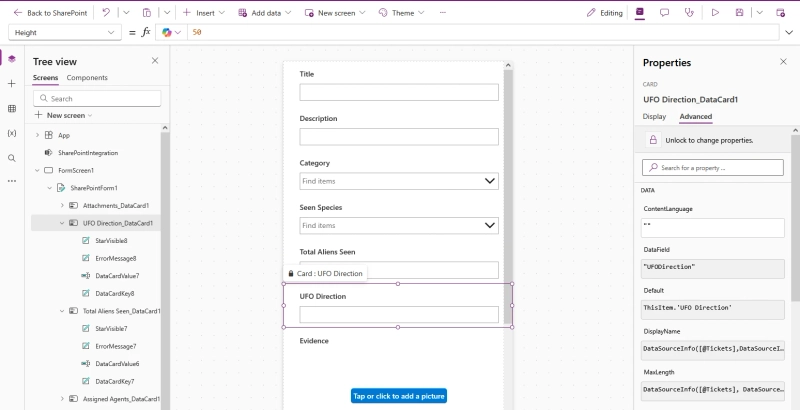Switch to the Screens tab
The width and height of the screenshot is (800, 410).
[x=45, y=78]
